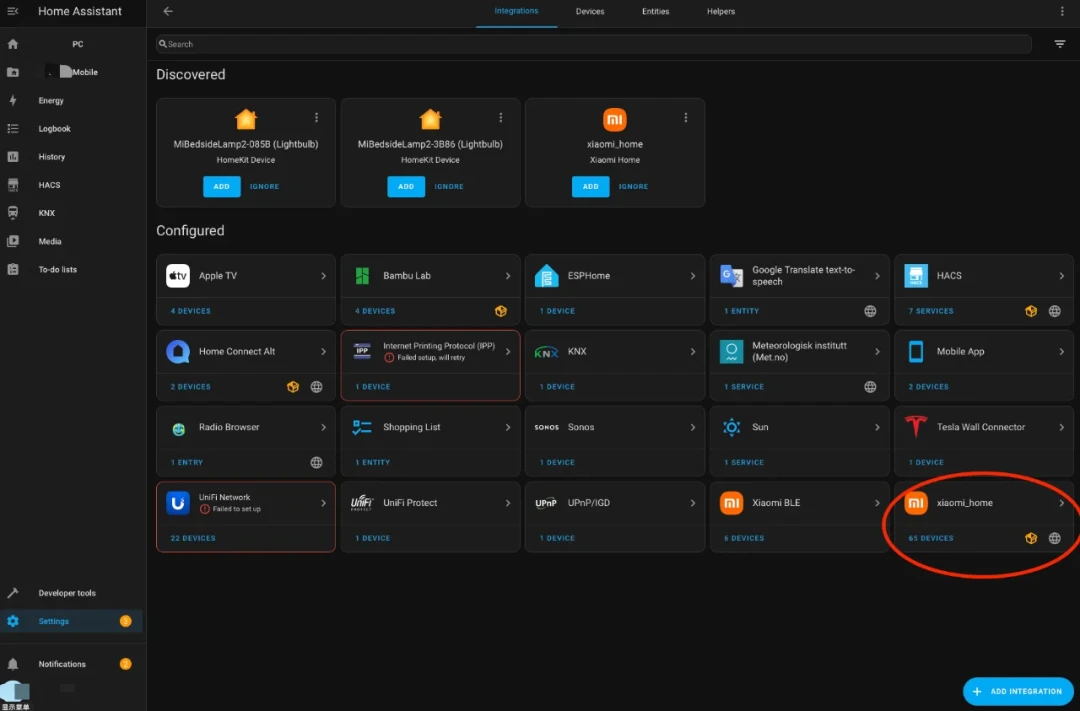Ignore the discovered xiaomi_home integration
The width and height of the screenshot is (1080, 711).
[633, 187]
